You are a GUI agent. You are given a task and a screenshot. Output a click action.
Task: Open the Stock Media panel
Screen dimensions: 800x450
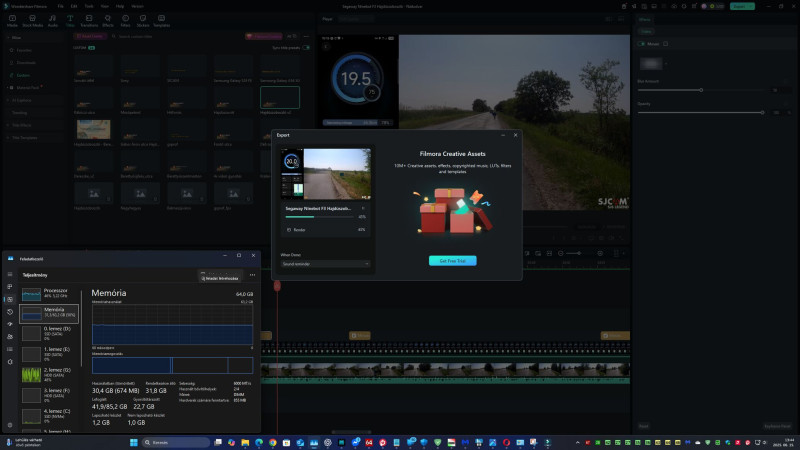click(32, 21)
